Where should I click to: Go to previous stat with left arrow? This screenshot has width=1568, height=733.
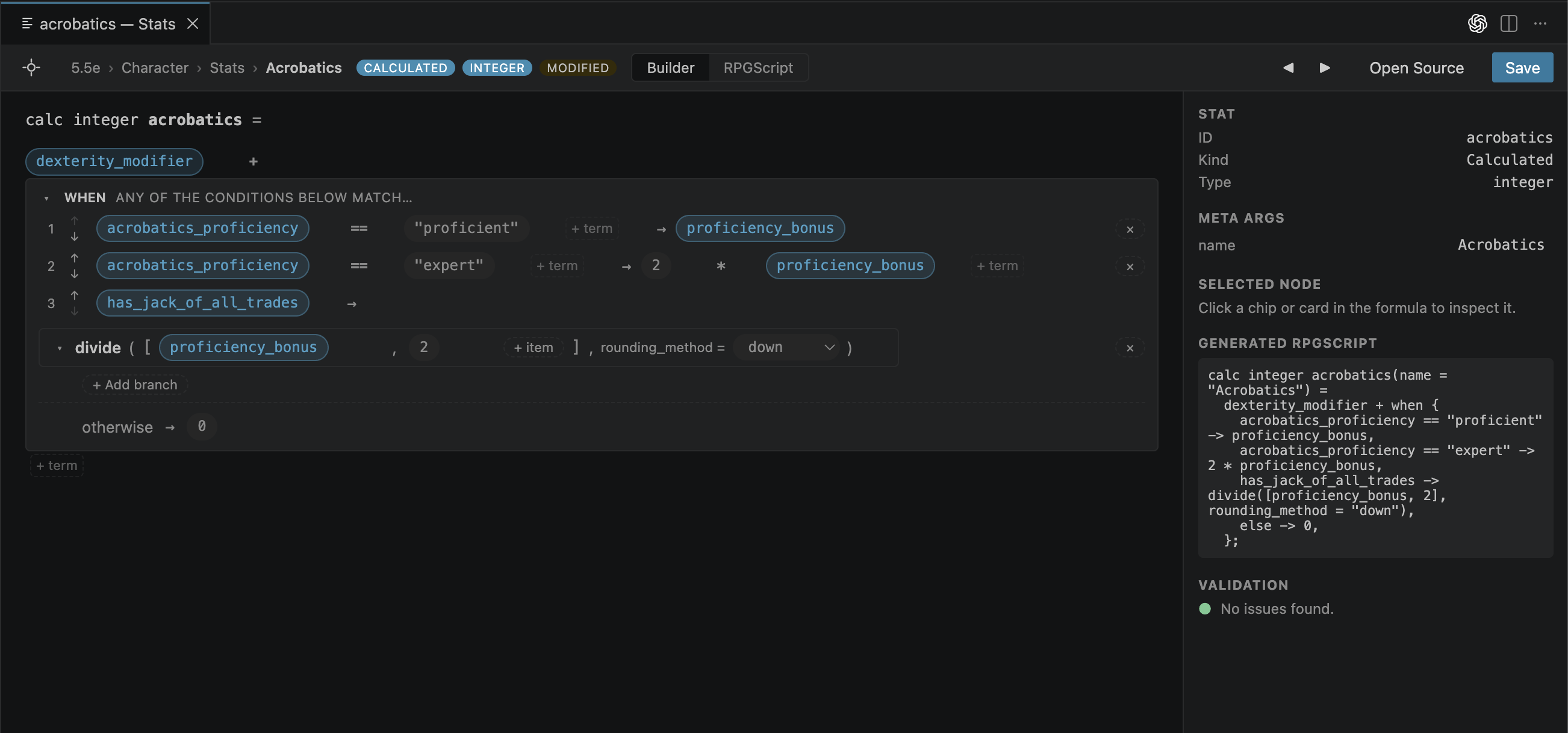1288,67
